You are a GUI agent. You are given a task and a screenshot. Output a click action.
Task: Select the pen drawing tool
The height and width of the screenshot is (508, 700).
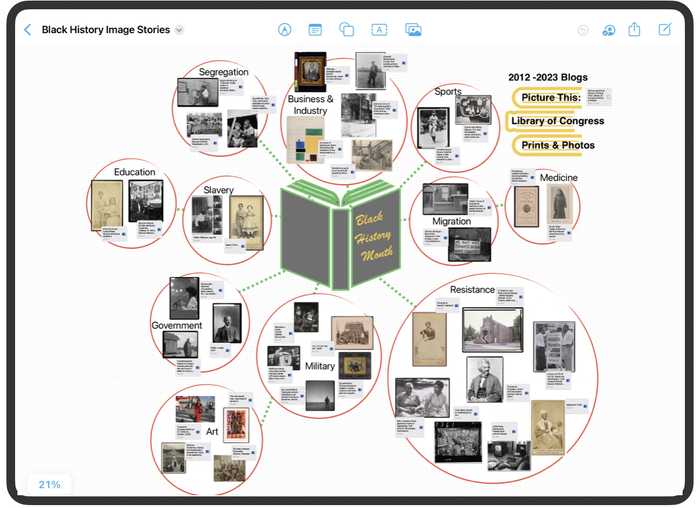[x=285, y=30]
